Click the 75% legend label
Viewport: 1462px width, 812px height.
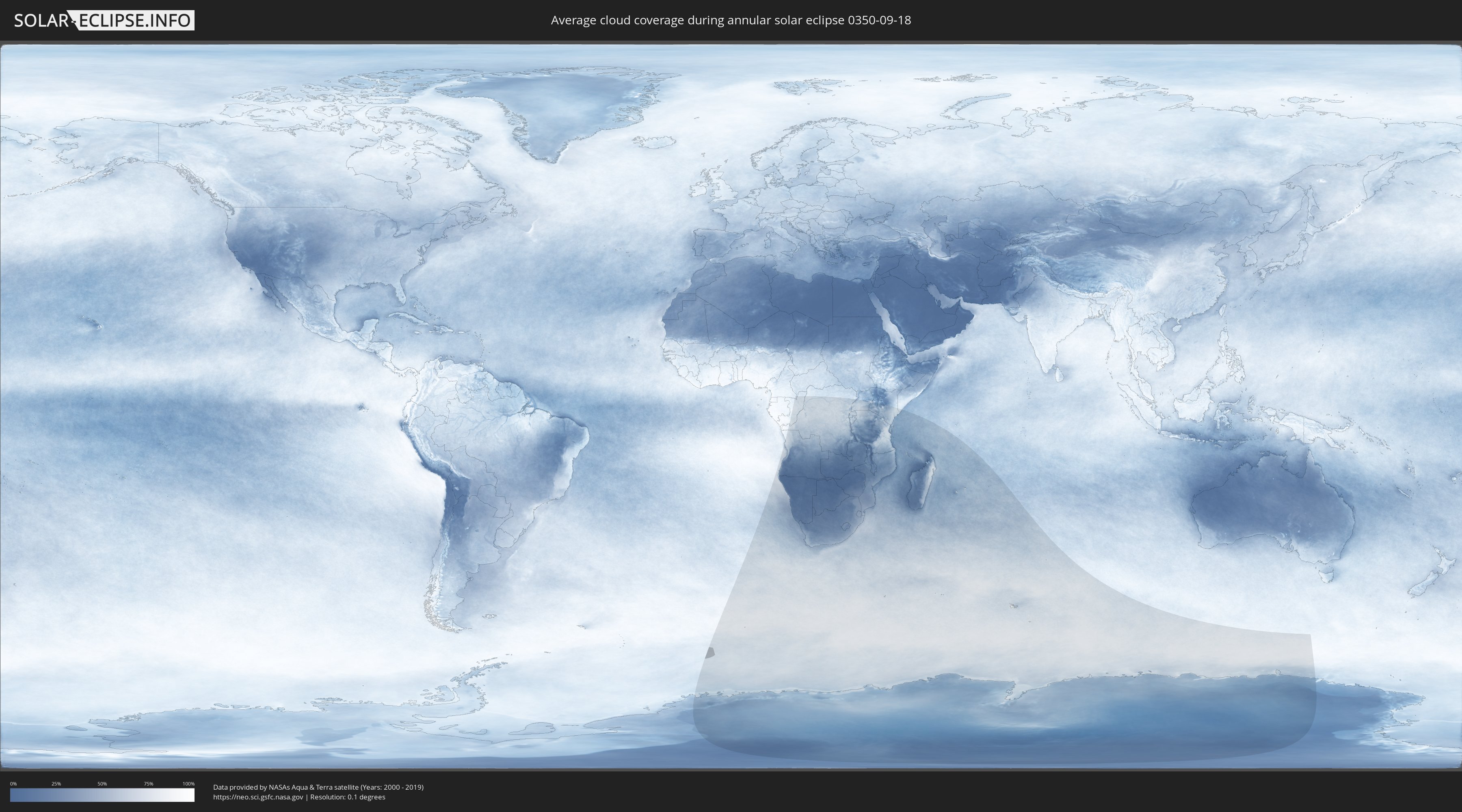148,784
